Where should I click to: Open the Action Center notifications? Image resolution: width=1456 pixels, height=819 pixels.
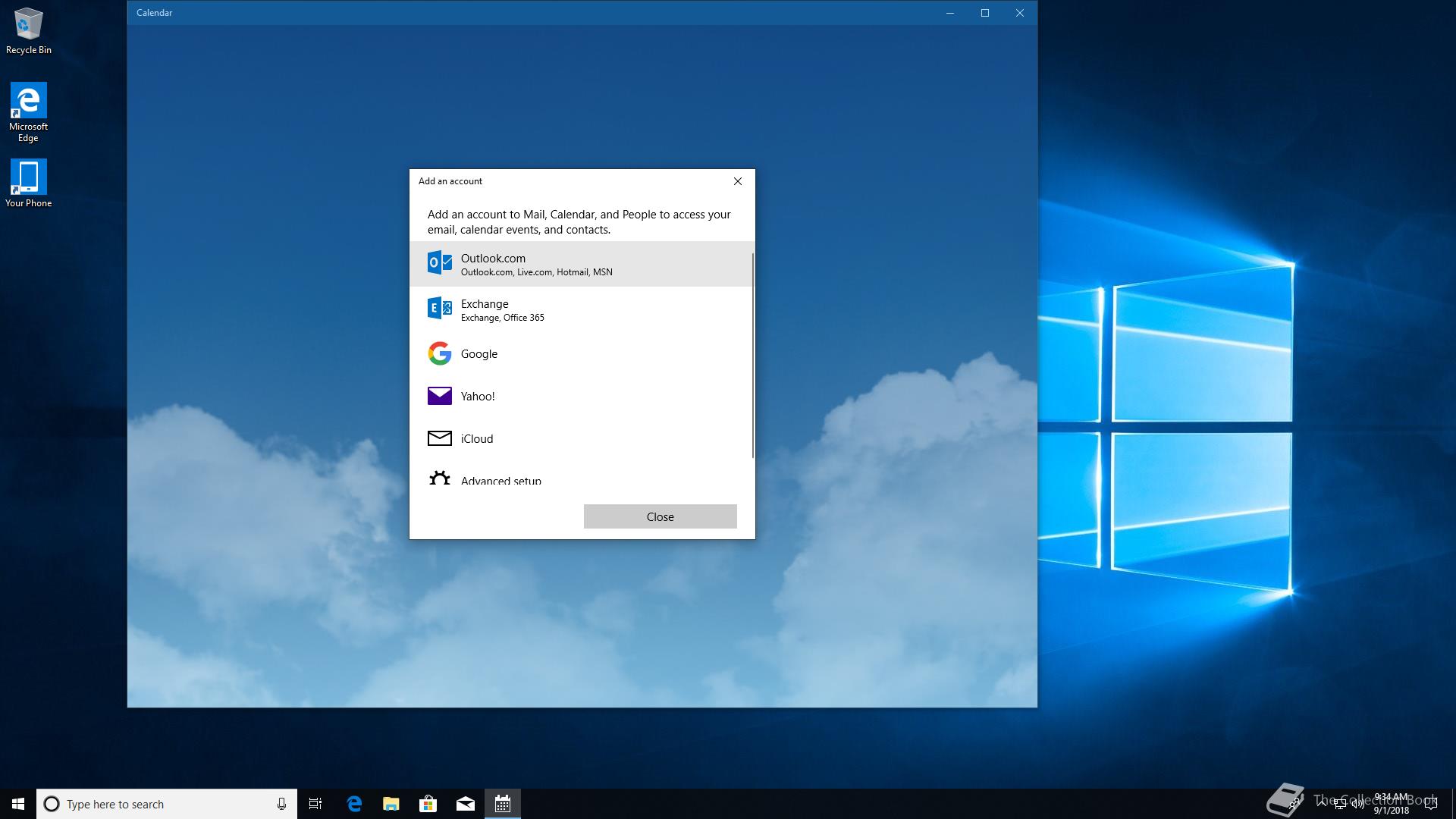[1431, 804]
